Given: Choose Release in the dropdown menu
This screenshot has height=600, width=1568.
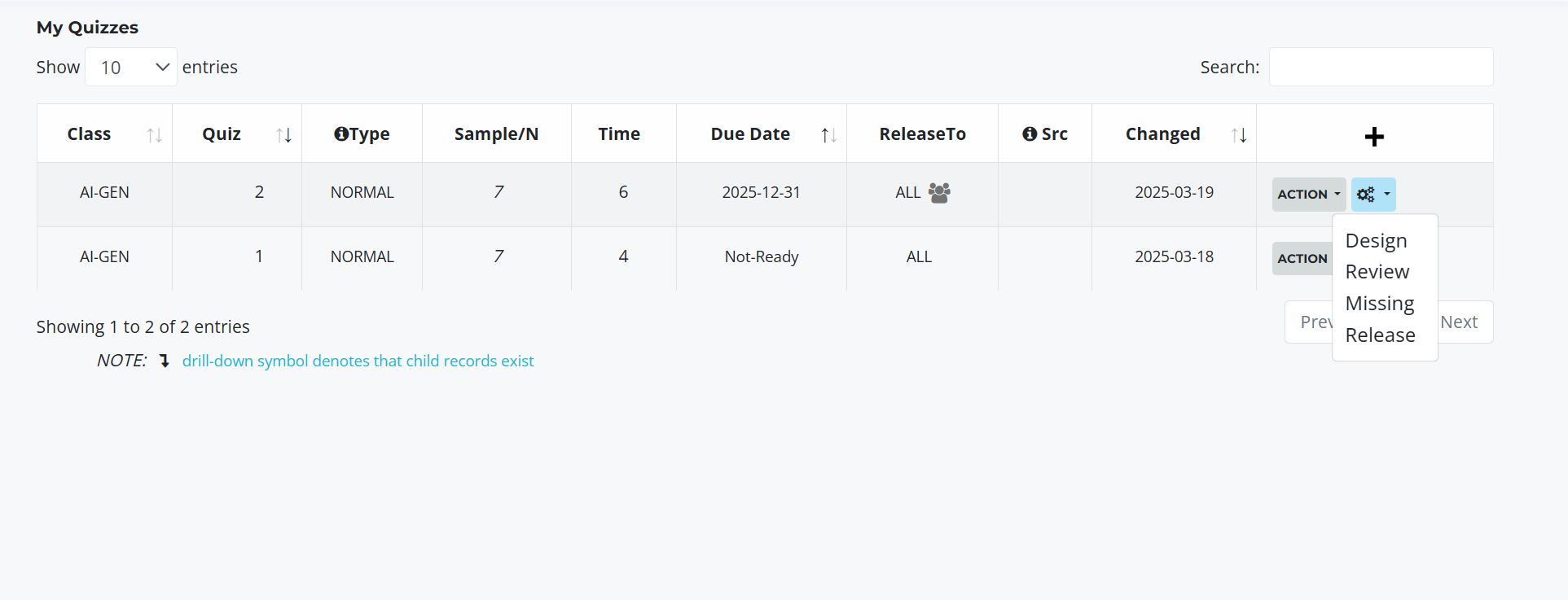Looking at the screenshot, I should (1380, 335).
